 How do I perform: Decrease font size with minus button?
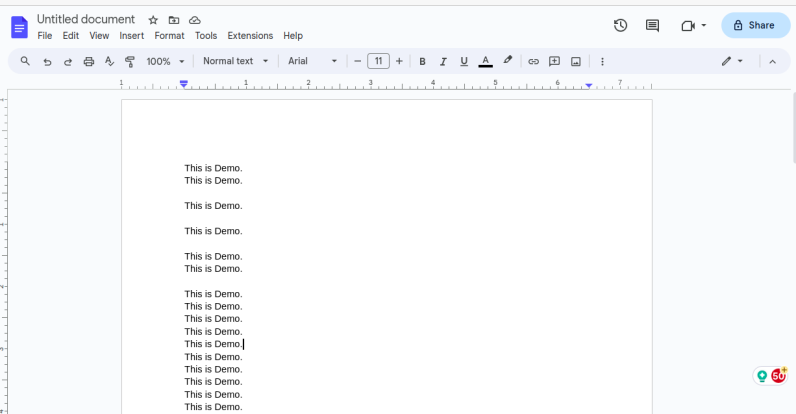pos(357,61)
